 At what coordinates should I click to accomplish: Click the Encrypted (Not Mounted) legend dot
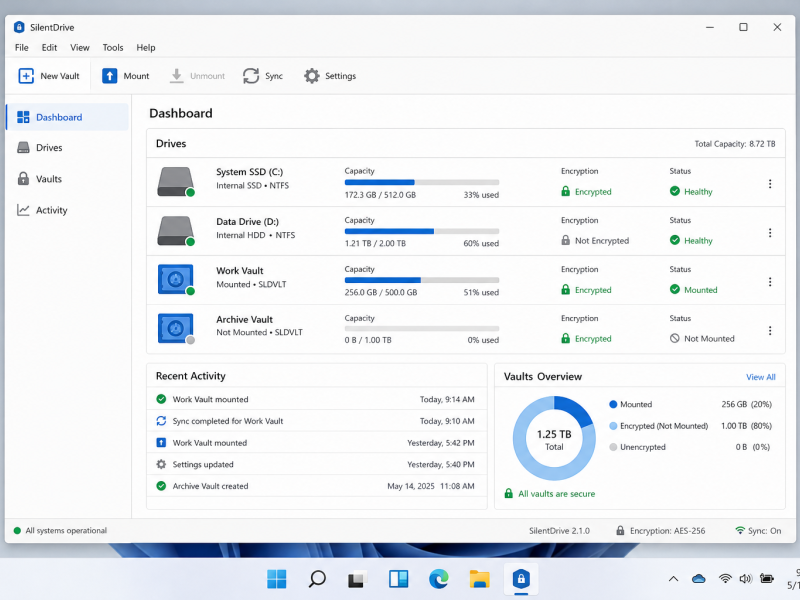(x=613, y=426)
